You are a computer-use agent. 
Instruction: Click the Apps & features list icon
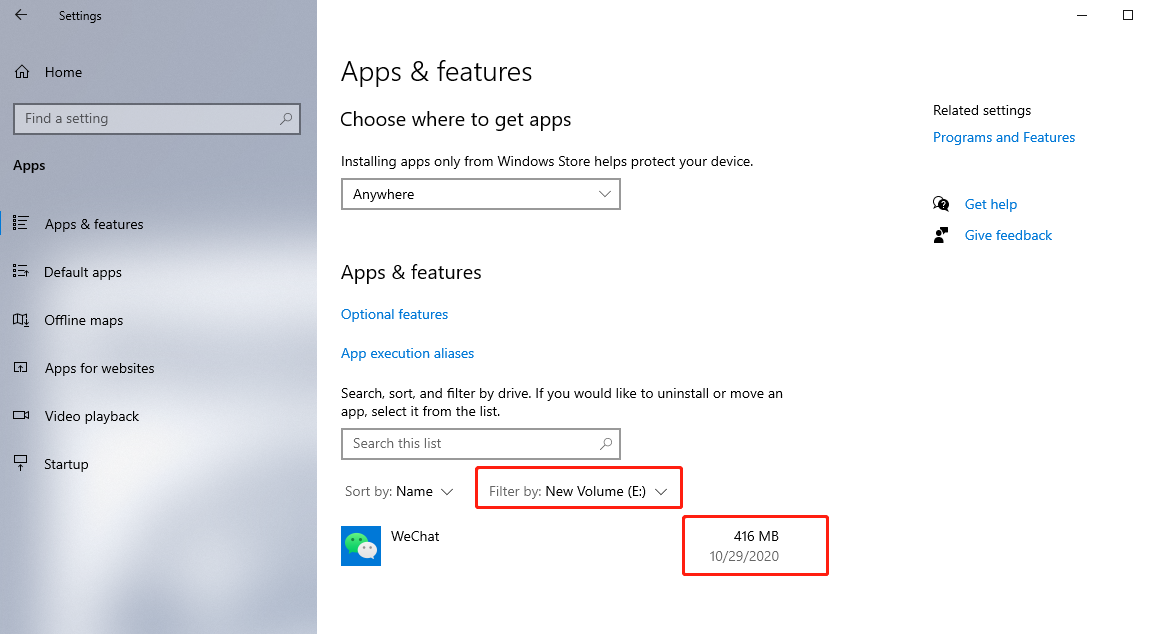21,223
